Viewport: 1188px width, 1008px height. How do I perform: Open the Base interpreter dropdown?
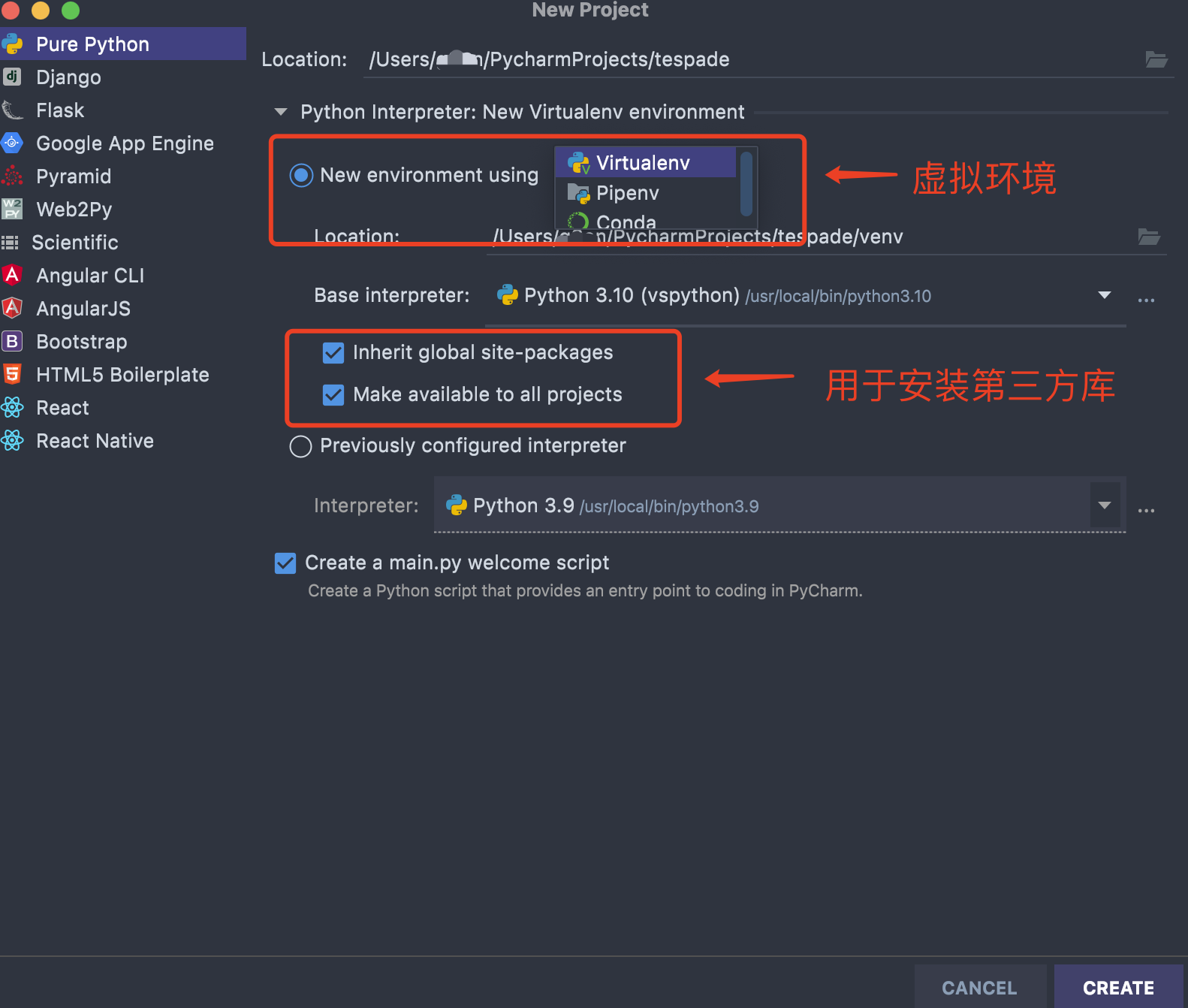[x=1104, y=295]
